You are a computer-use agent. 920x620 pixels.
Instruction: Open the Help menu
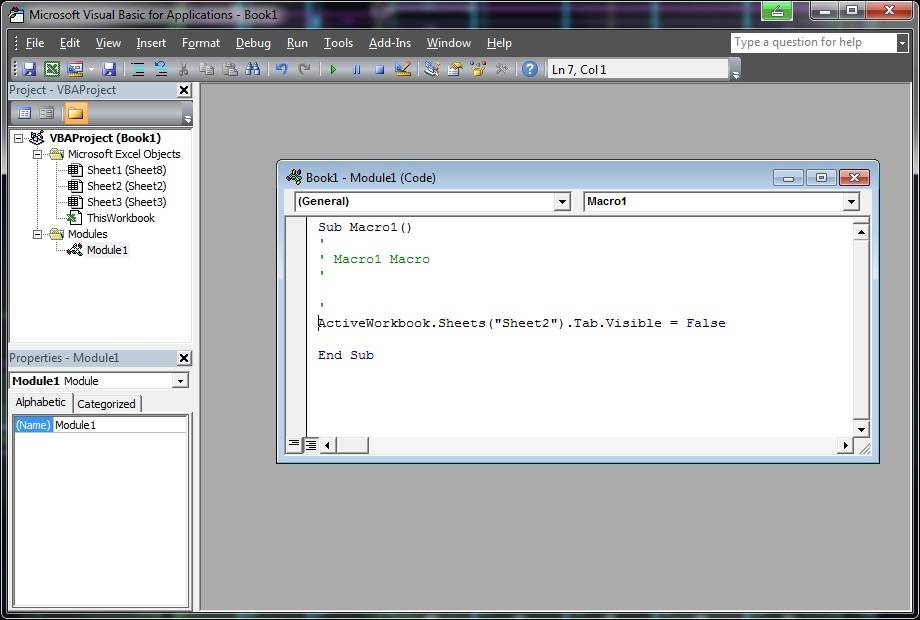[499, 43]
